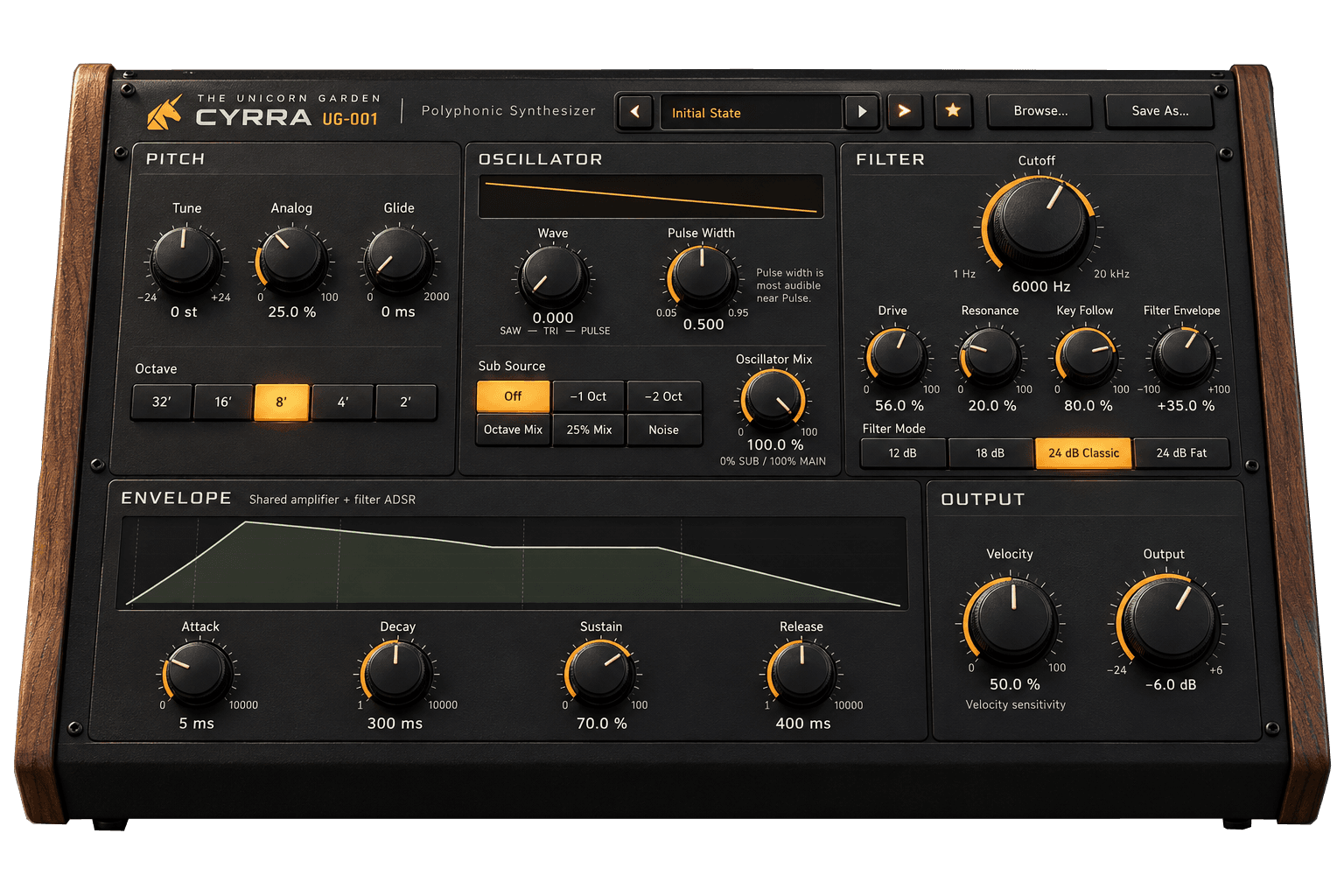This screenshot has width=1344, height=896.
Task: Click the Key Follow knob
Action: pyautogui.click(x=1086, y=355)
